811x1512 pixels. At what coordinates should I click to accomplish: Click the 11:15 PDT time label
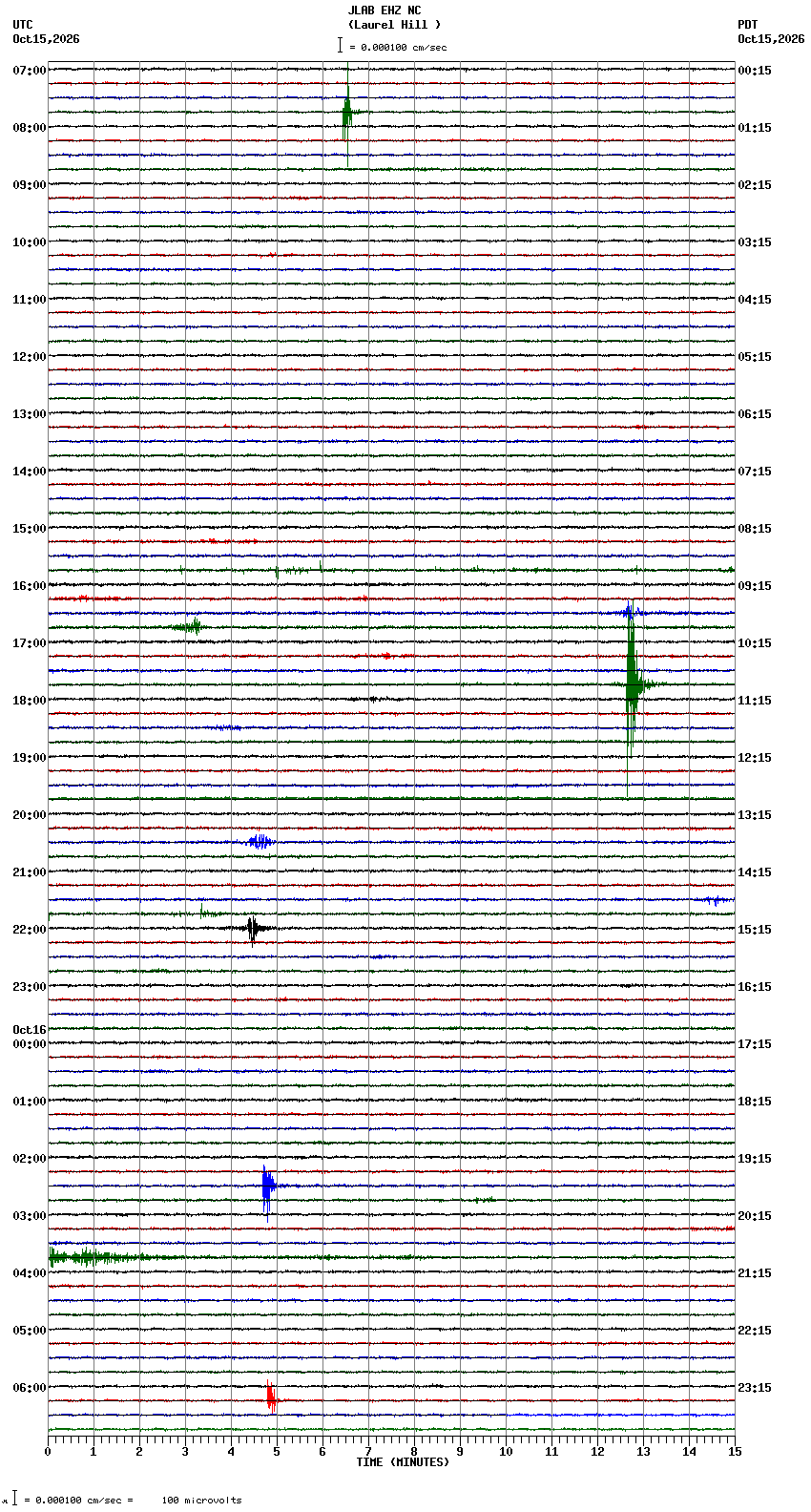(755, 701)
